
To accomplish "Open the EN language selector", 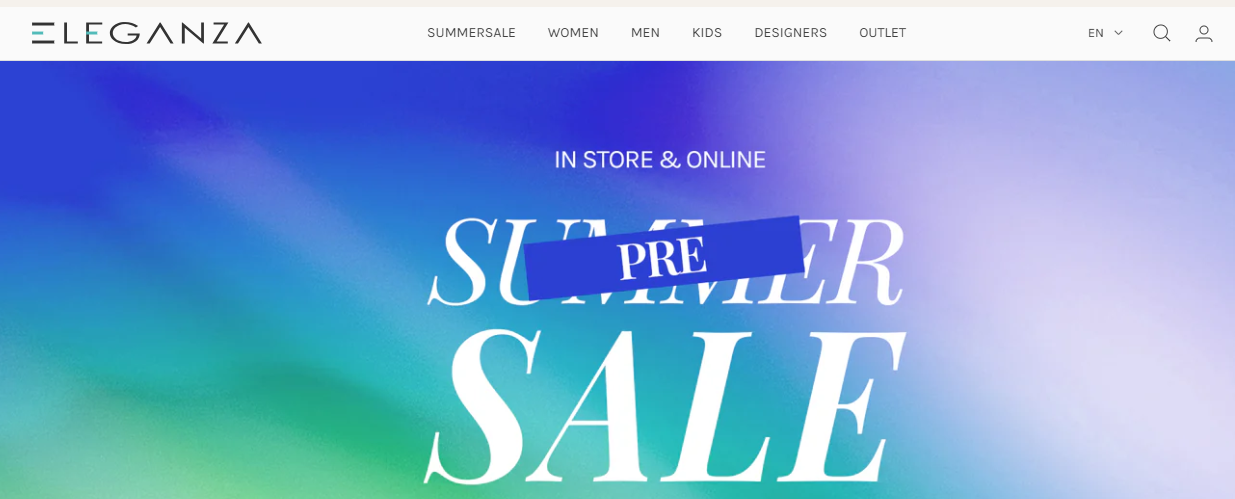I will point(1105,33).
